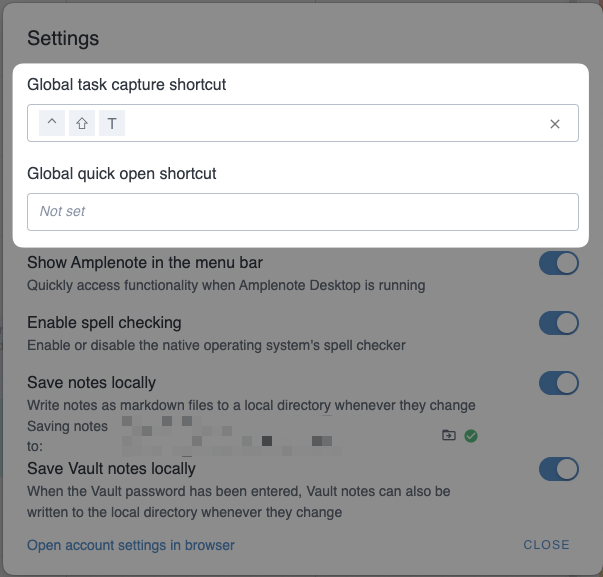
Task: Click the Global task capture shortcut label
Action: click(x=127, y=85)
